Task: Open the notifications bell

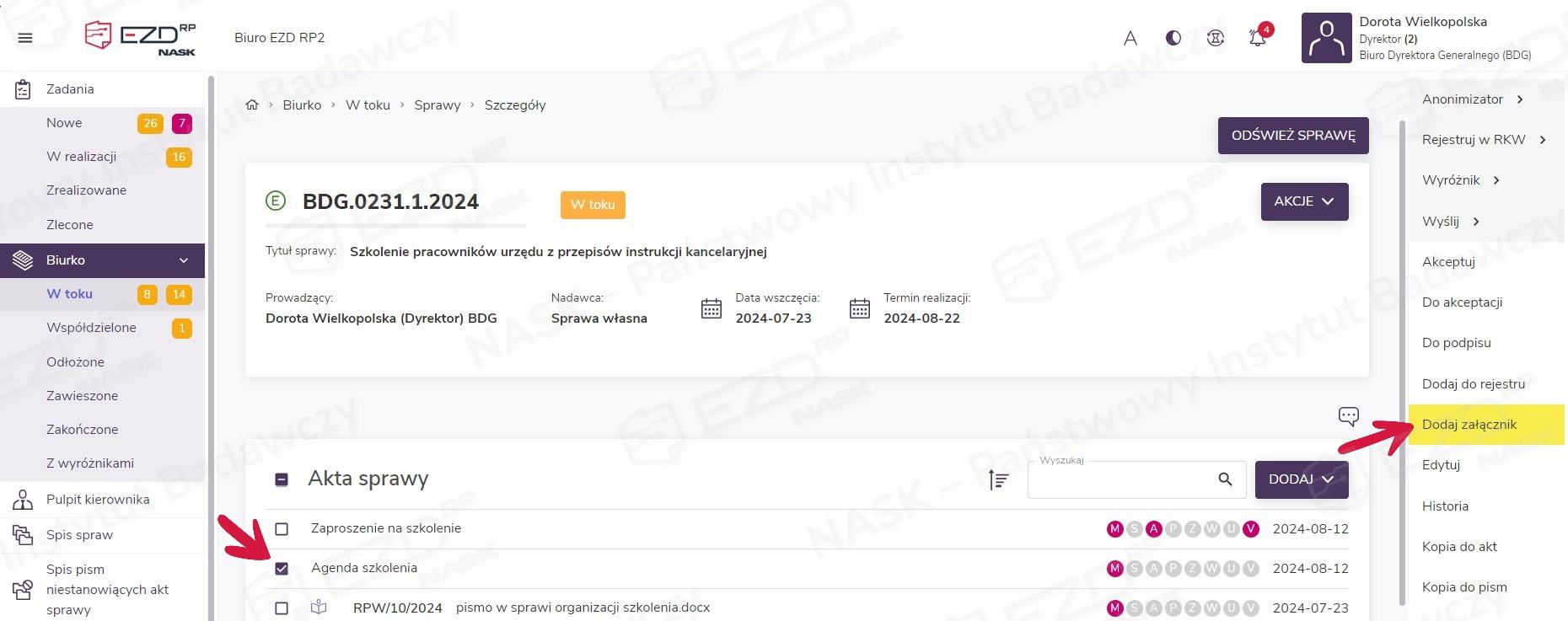Action: (x=1257, y=38)
